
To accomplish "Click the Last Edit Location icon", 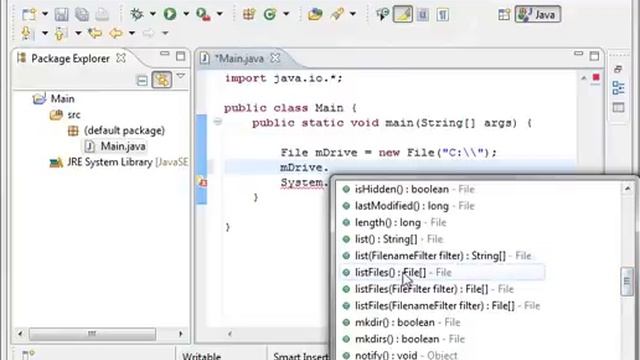I will (x=95, y=33).
